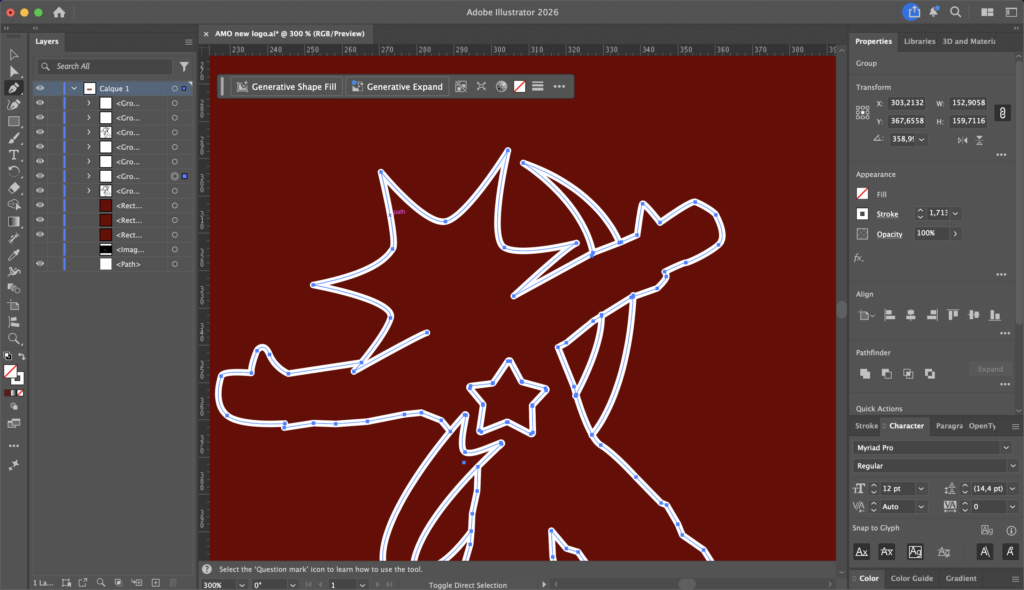The width and height of the screenshot is (1024, 590).
Task: Select the Type tool
Action: click(x=14, y=155)
